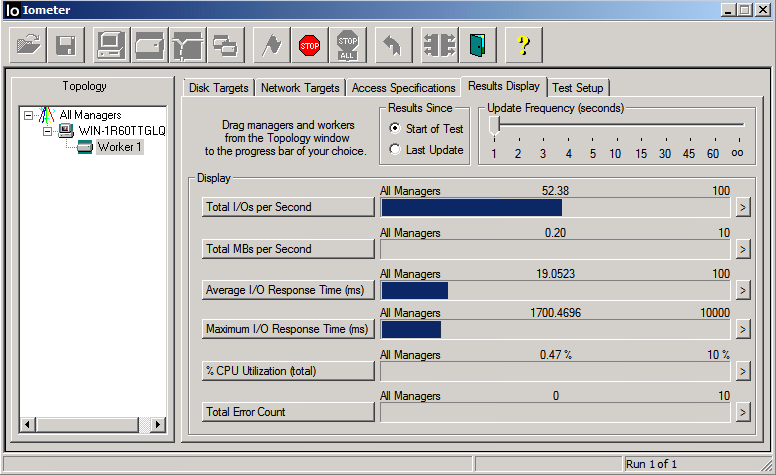Start new manager computer icon
Screen dimensions: 776x475
111,46
